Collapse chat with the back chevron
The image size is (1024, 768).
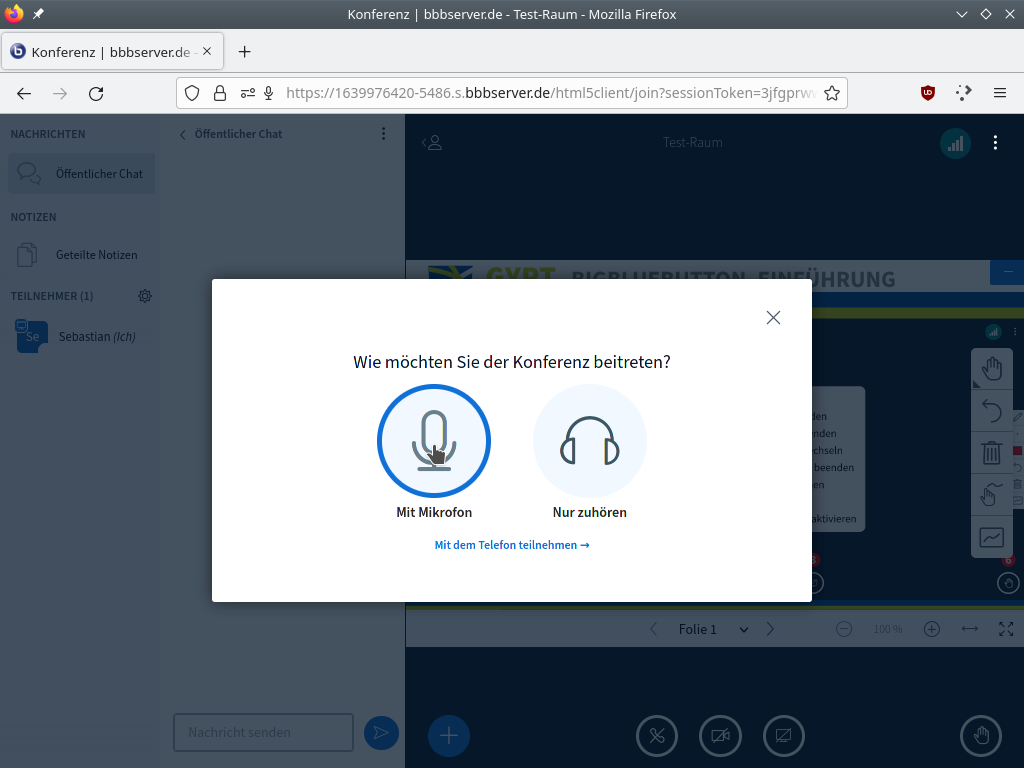183,134
